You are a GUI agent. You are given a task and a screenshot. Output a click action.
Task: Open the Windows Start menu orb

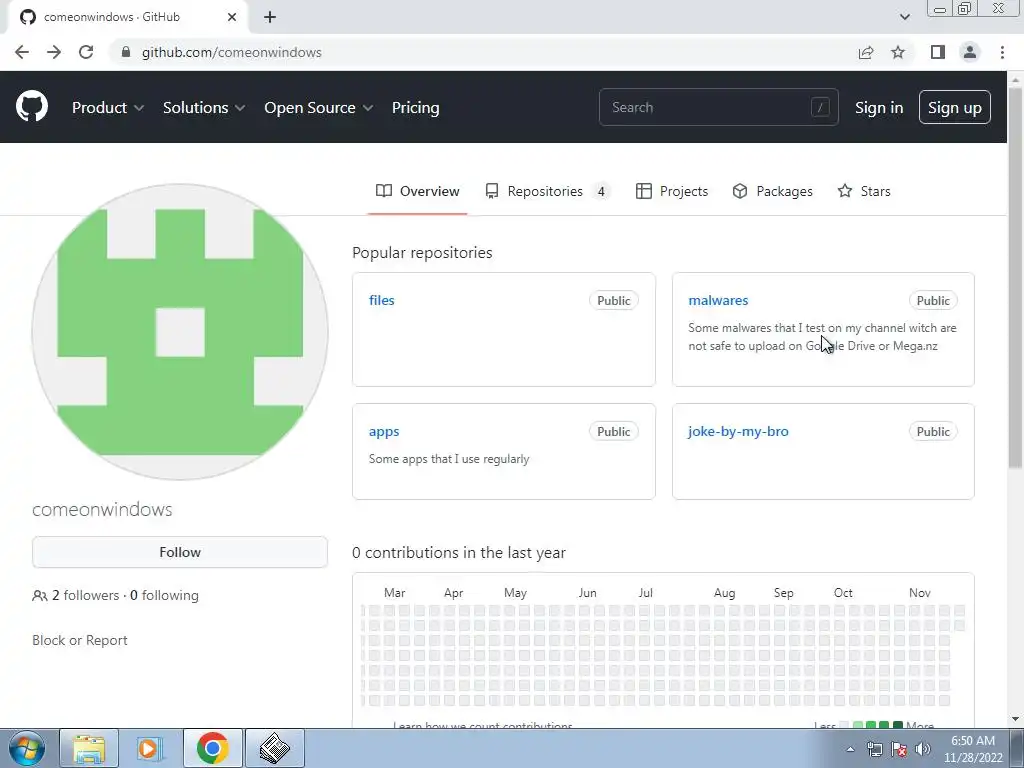click(27, 748)
